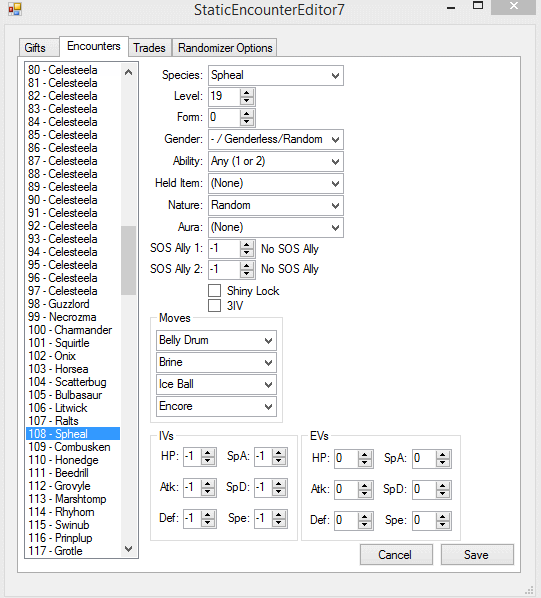Click the encounter list scroll up arrow

pos(128,72)
